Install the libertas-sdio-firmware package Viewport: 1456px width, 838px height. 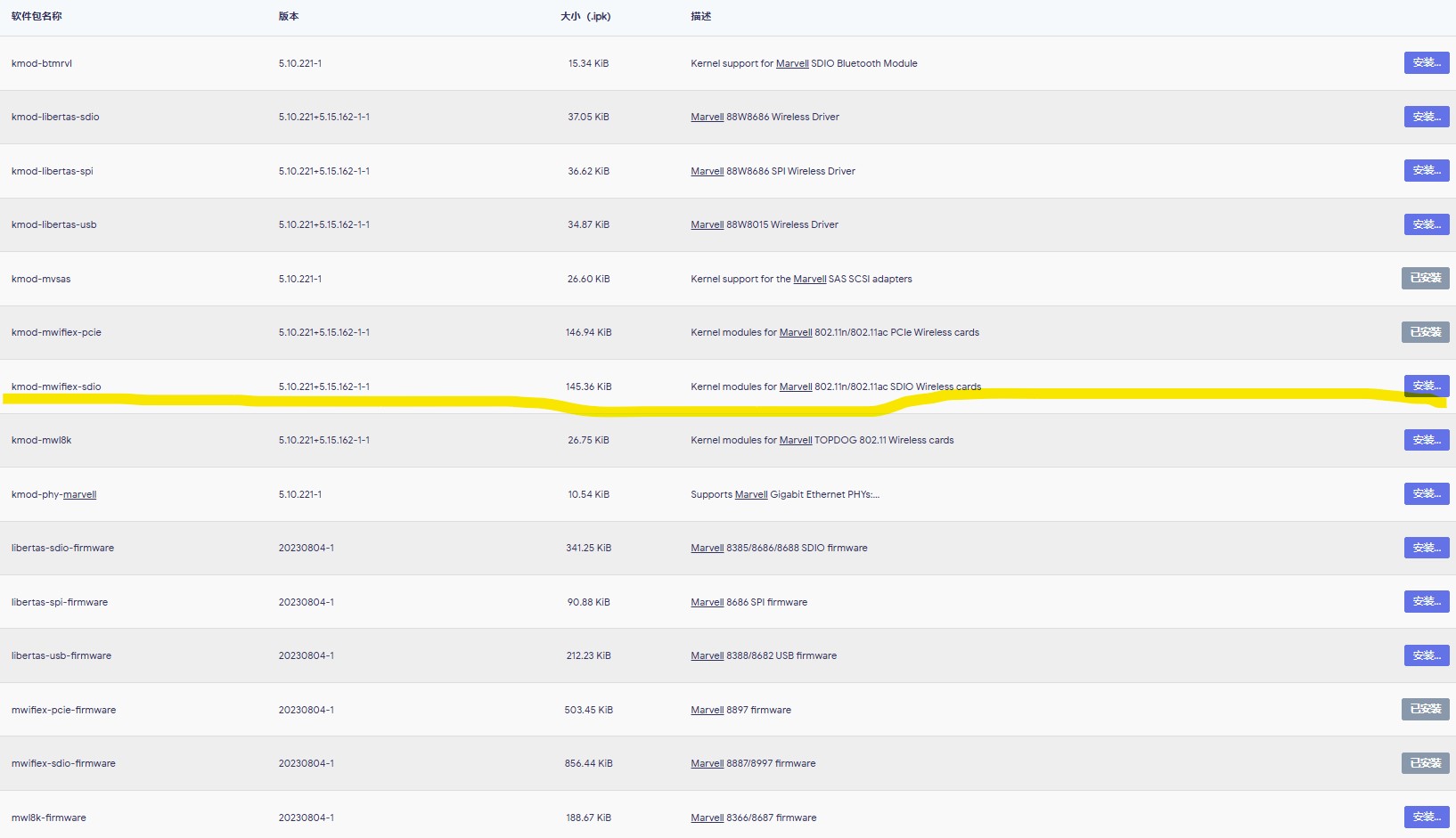[1426, 548]
